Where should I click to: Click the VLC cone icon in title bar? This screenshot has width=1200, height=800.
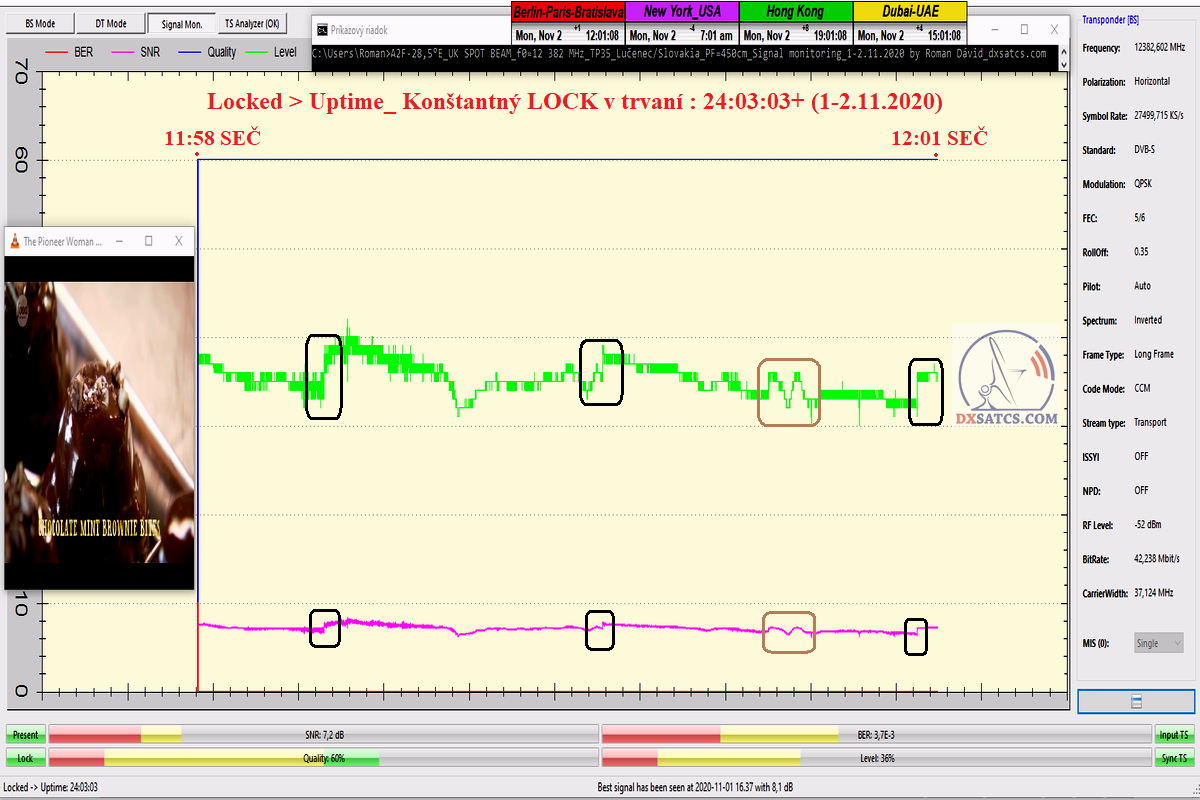(14, 241)
